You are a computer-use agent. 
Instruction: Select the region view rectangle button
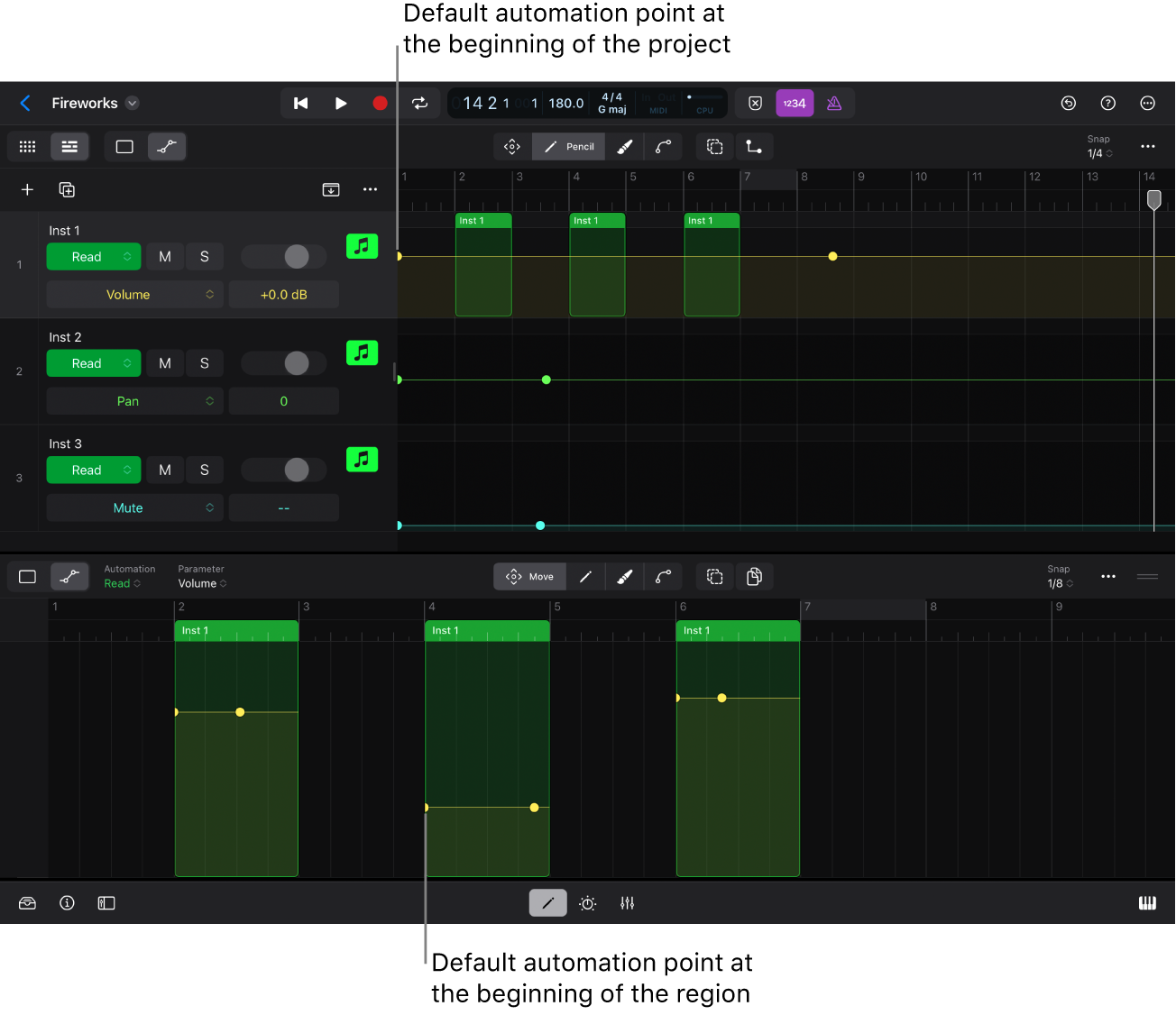click(124, 147)
